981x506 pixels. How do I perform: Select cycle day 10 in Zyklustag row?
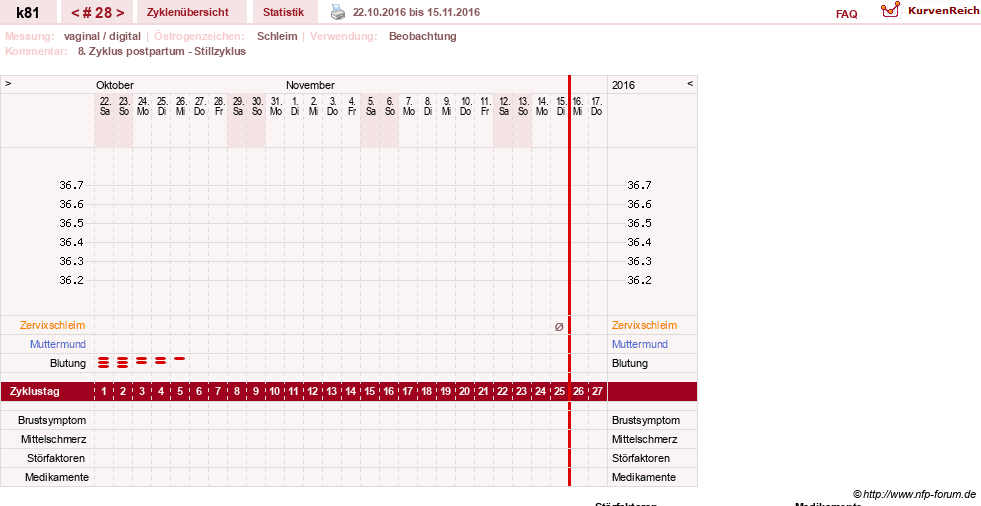[275, 392]
